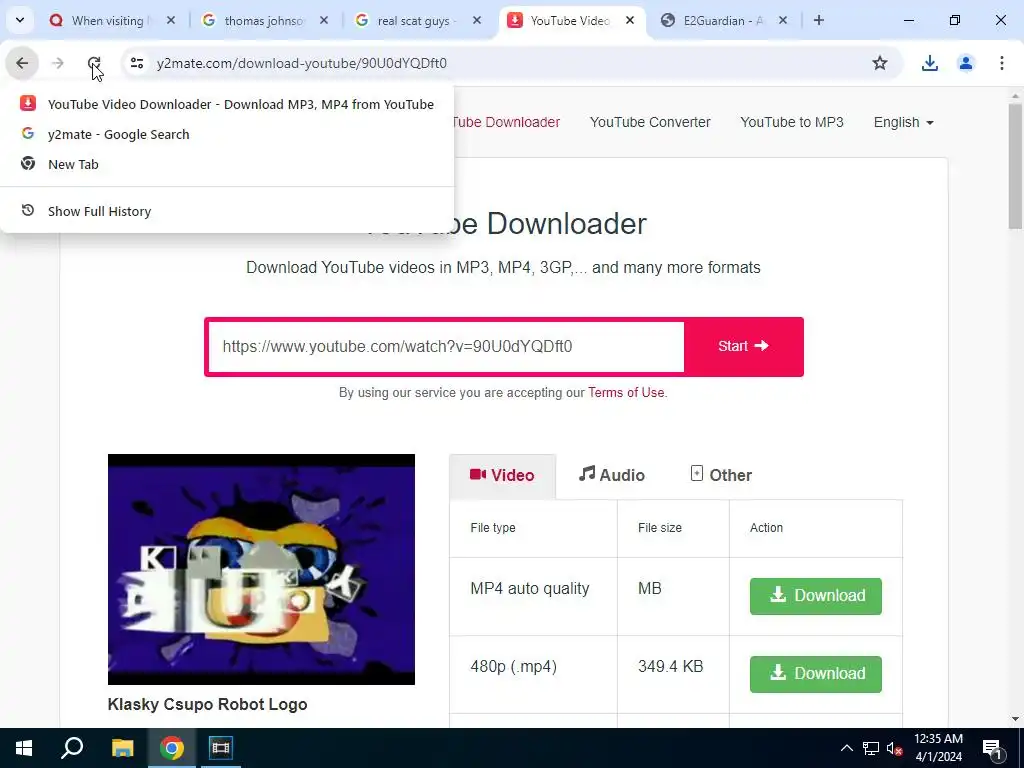
Task: Click the address bar URL
Action: tap(302, 63)
